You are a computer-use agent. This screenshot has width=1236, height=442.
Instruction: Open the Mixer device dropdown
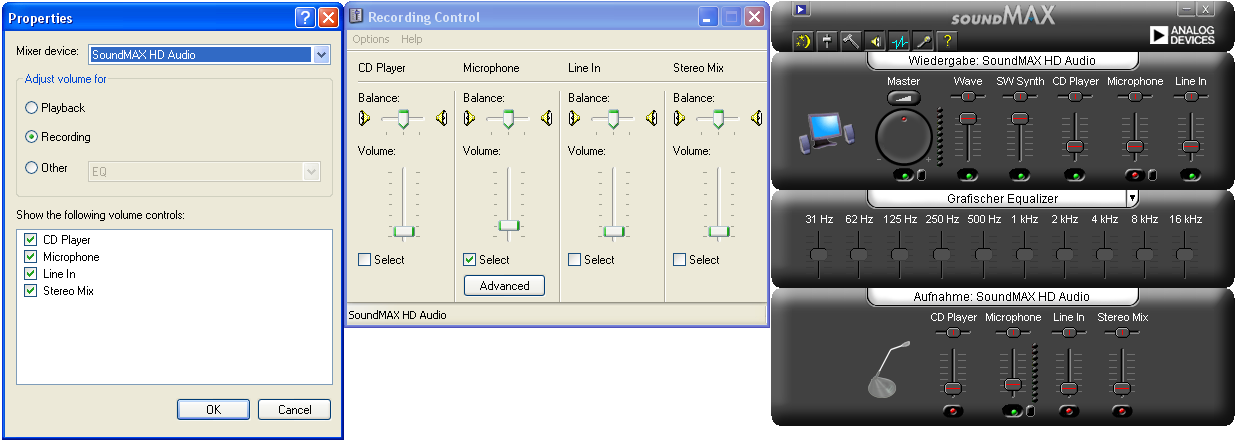pos(320,55)
